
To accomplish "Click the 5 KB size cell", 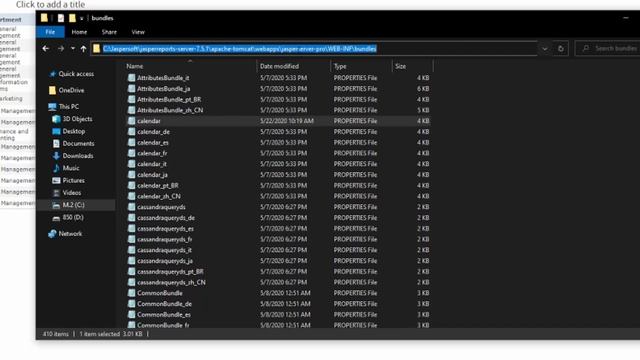I will (423, 110).
